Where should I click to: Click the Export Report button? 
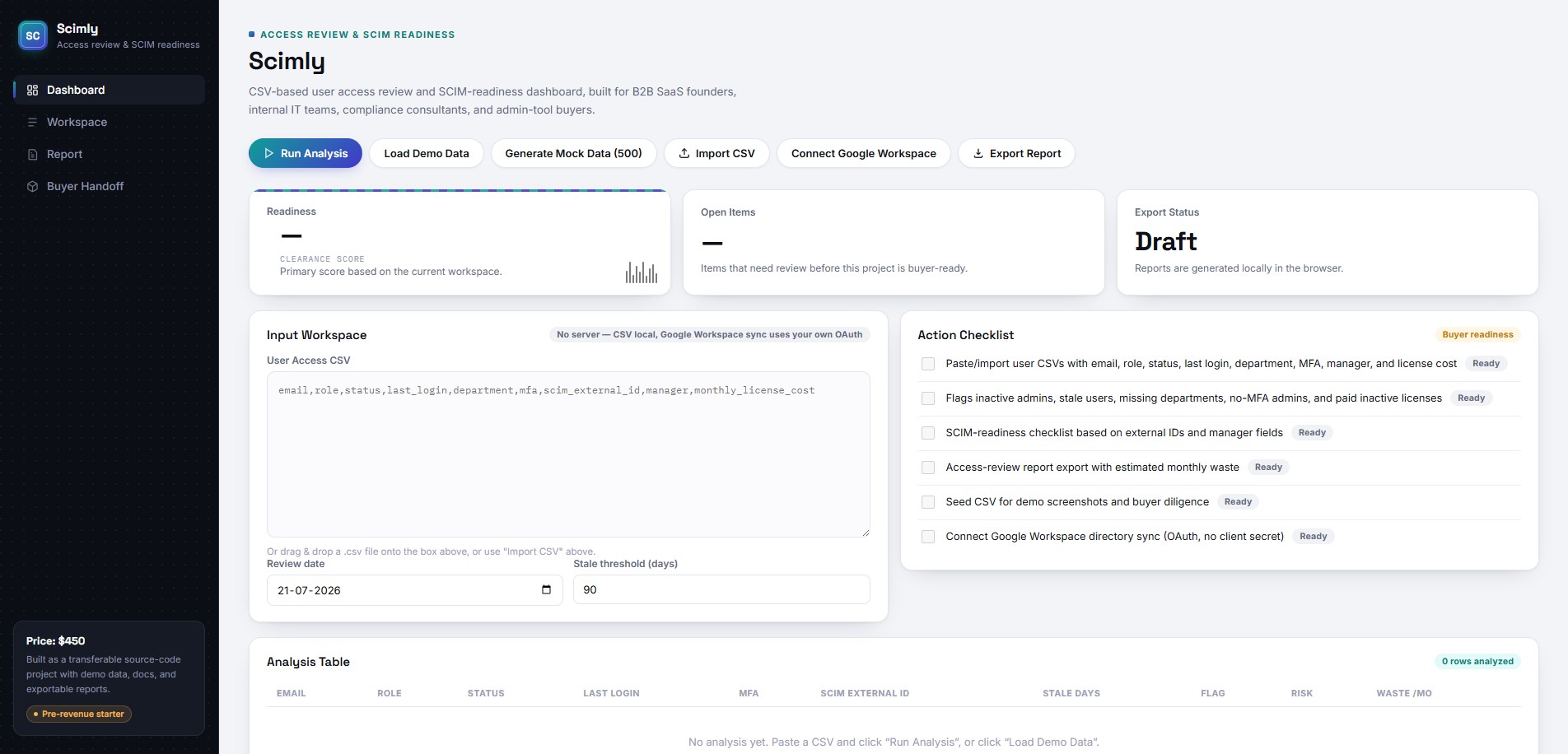1016,153
